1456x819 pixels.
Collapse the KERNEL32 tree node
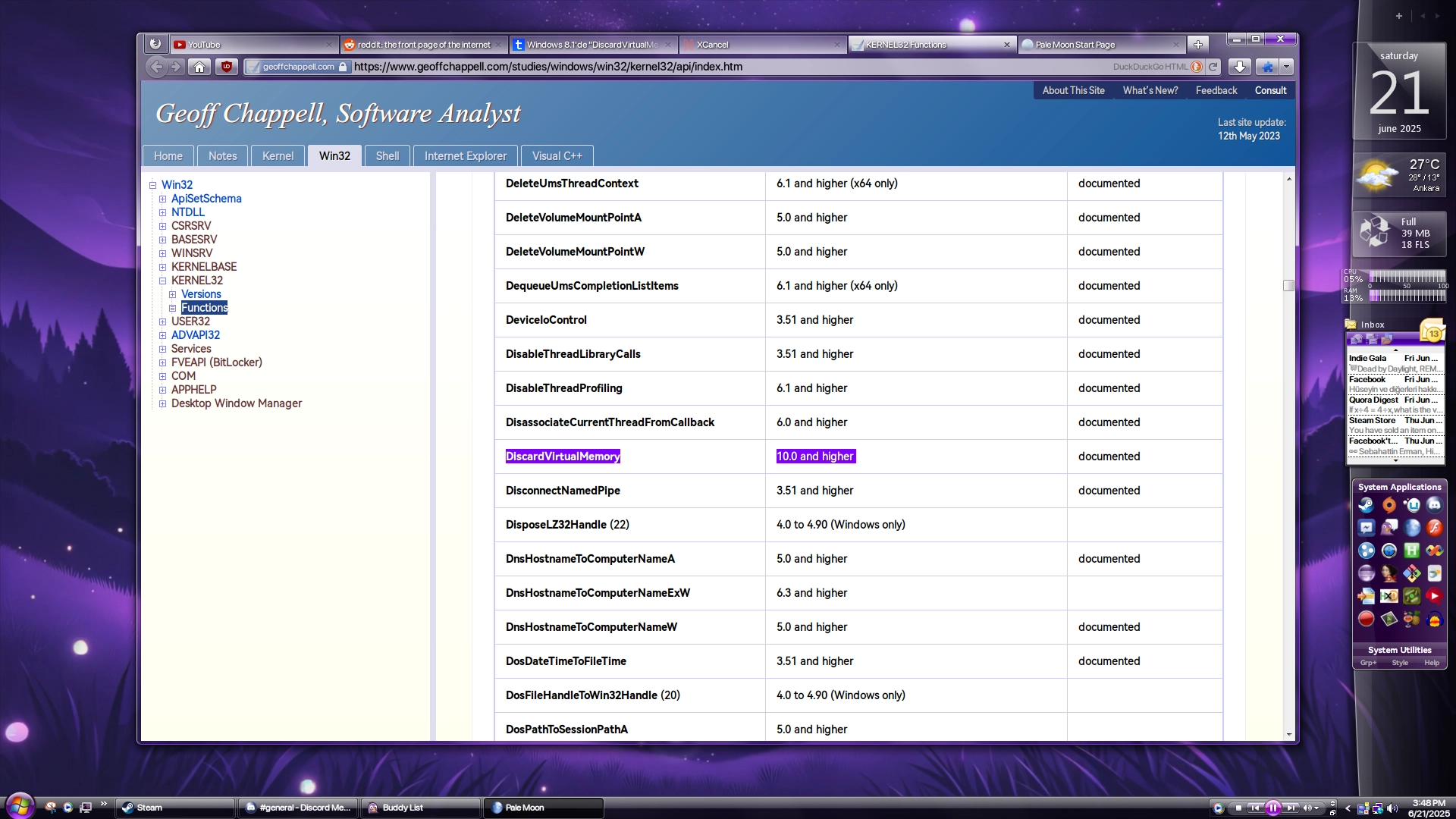162,281
